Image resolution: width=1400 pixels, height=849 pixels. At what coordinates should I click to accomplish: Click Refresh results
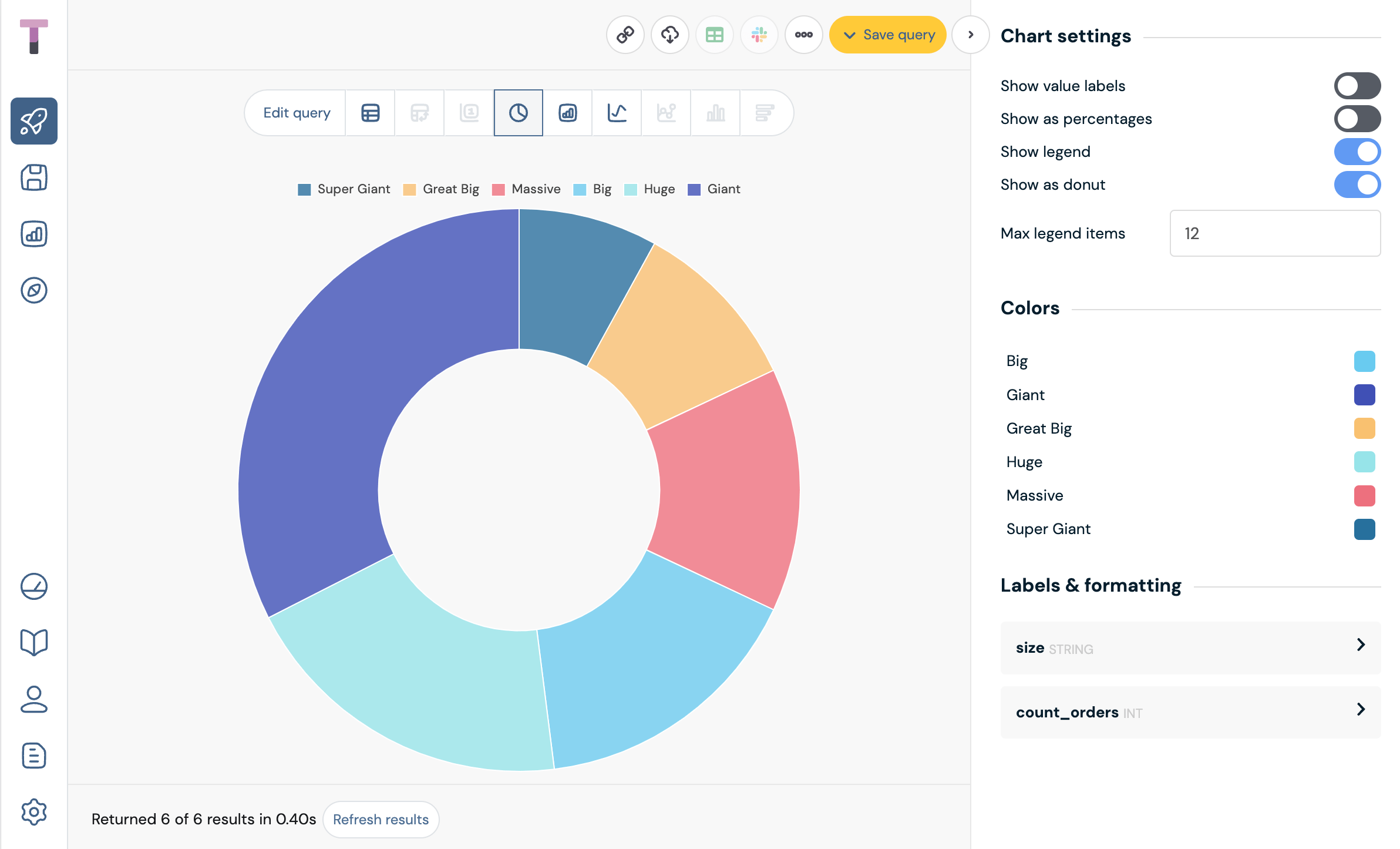[x=381, y=819]
